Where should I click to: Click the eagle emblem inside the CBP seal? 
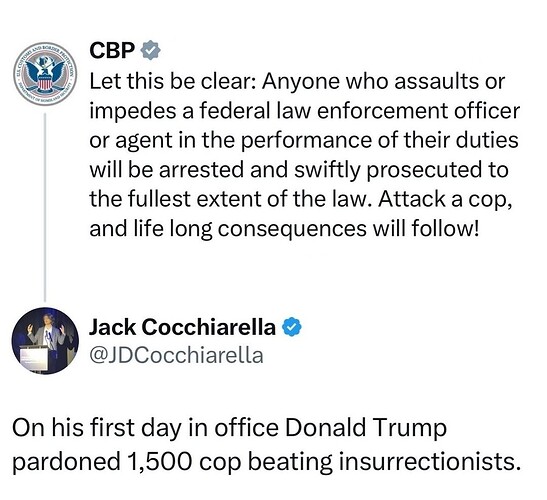click(45, 72)
